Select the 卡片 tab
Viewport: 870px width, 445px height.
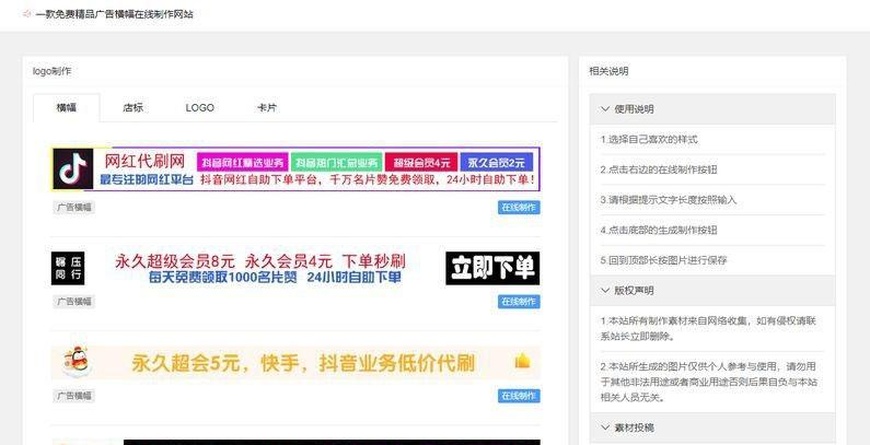click(x=266, y=108)
